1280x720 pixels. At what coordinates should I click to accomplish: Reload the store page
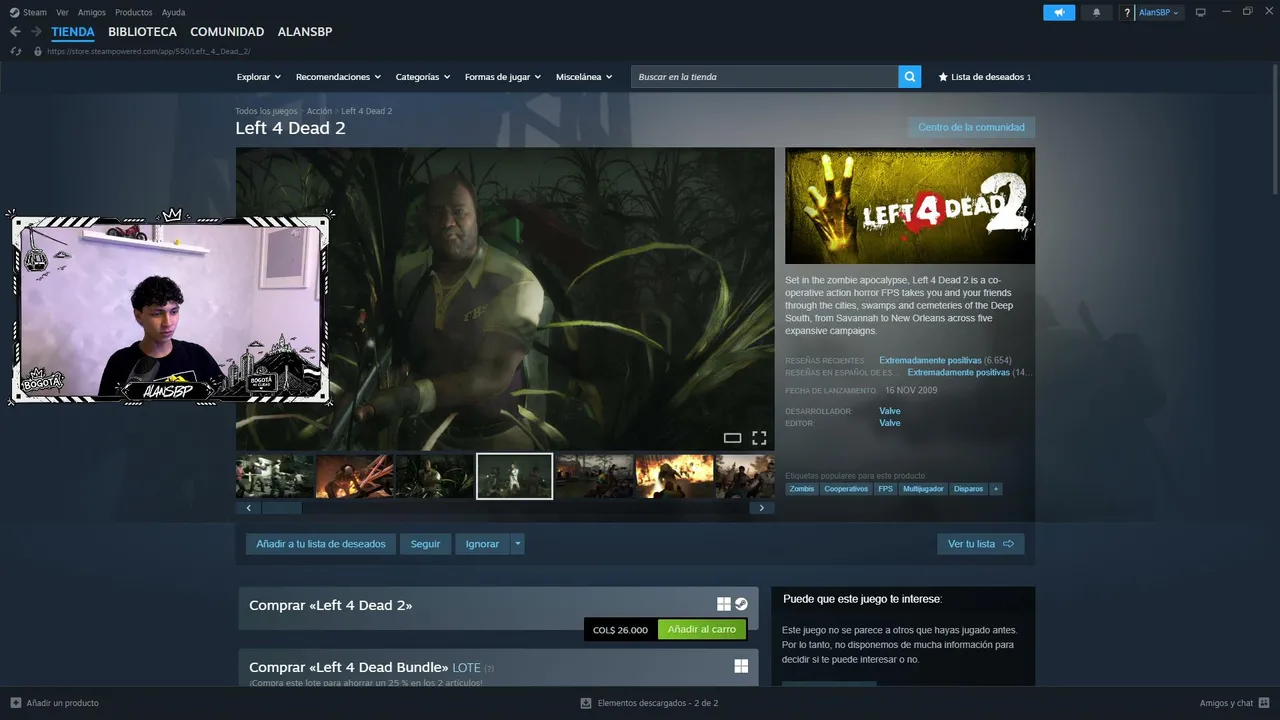click(16, 51)
